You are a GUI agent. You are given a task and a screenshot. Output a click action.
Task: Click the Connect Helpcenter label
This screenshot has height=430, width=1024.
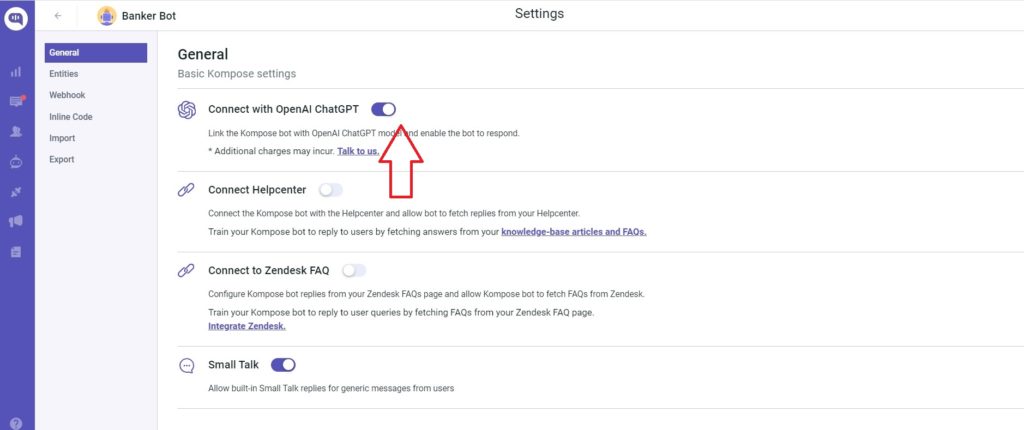click(257, 190)
